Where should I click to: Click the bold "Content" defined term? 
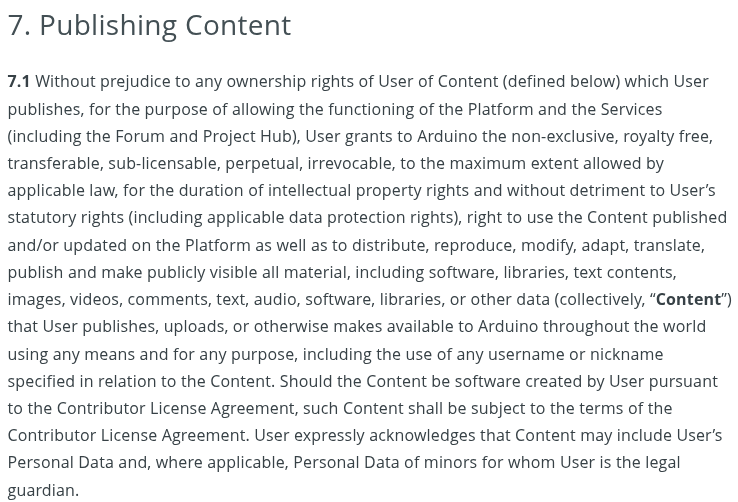pyautogui.click(x=688, y=299)
